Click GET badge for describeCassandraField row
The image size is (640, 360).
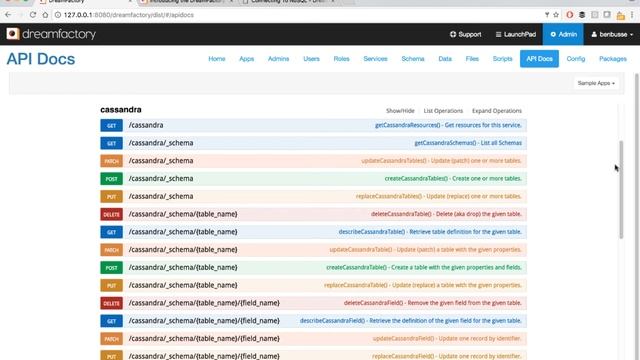111,321
